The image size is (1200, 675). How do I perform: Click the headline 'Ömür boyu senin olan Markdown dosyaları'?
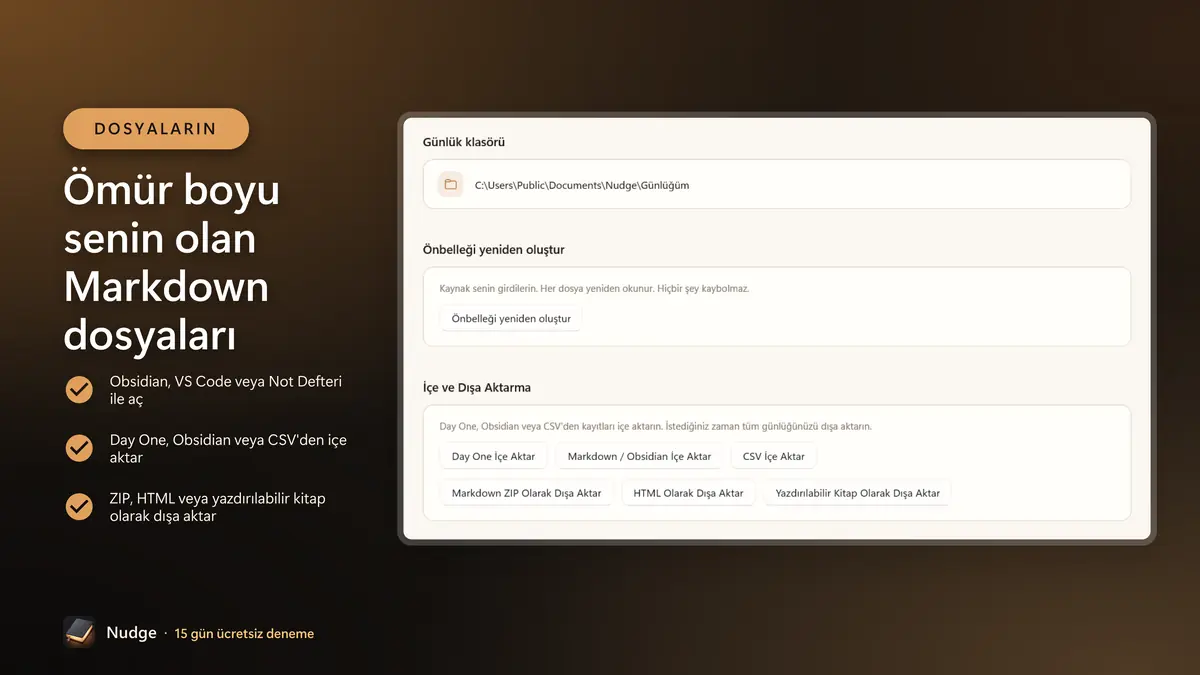pyautogui.click(x=171, y=263)
